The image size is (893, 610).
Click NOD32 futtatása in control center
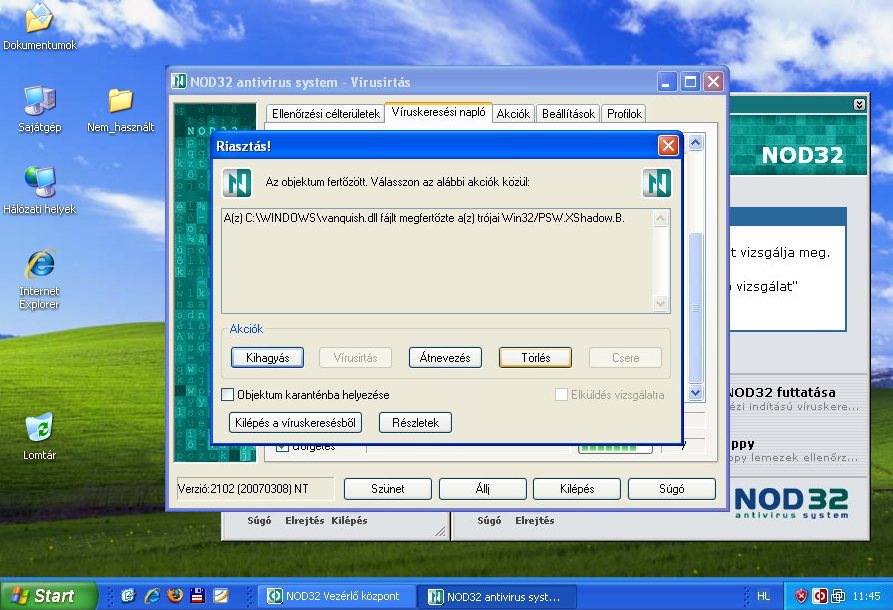point(783,392)
